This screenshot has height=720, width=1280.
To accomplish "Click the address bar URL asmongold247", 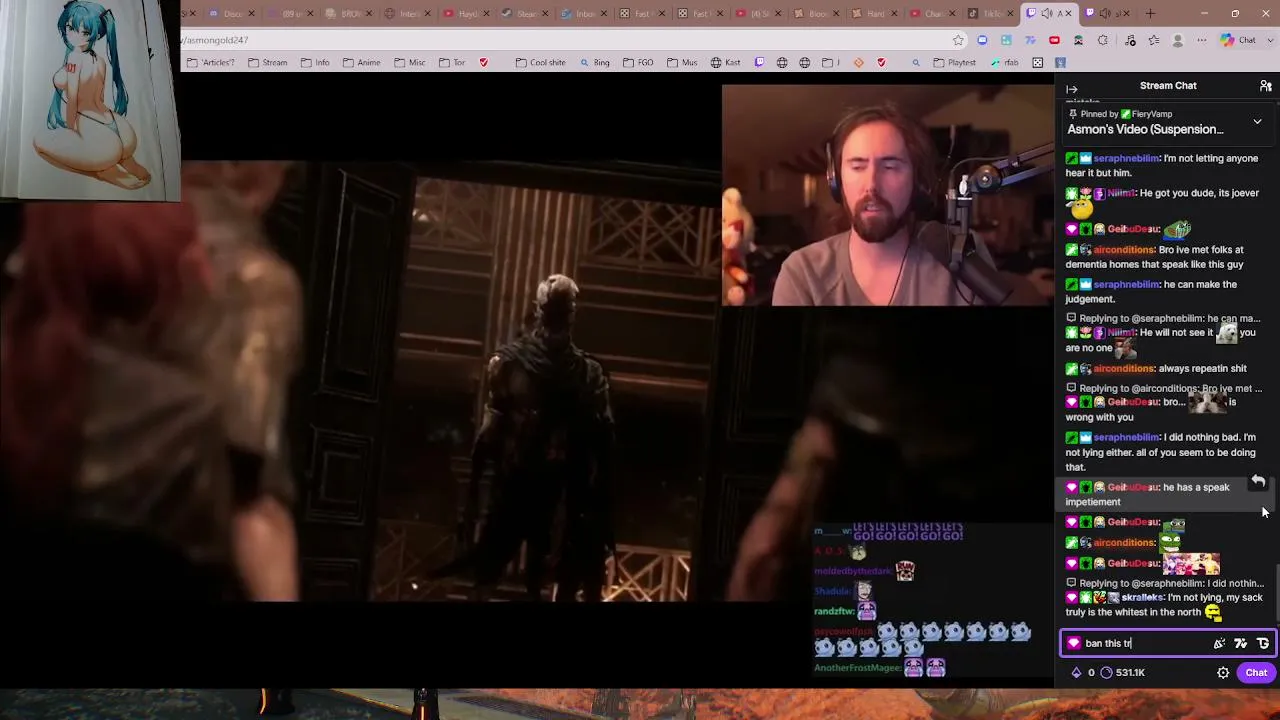I will tap(216, 40).
